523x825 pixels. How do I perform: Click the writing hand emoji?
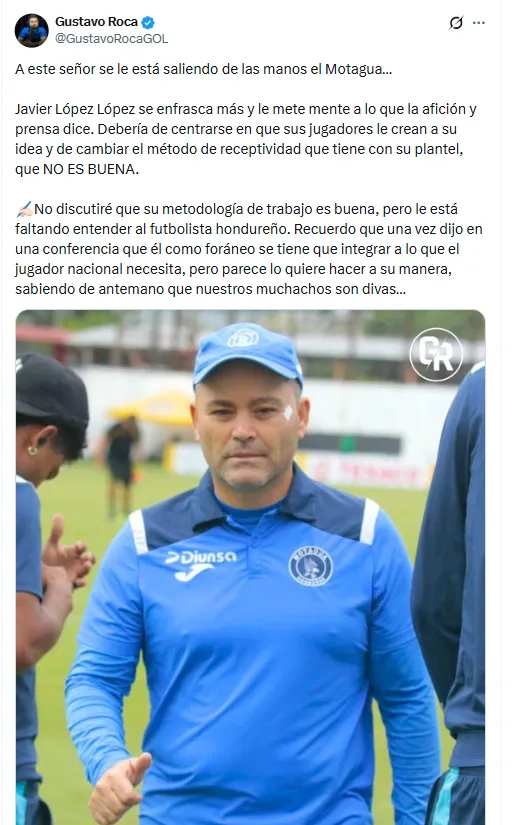[x=24, y=209]
